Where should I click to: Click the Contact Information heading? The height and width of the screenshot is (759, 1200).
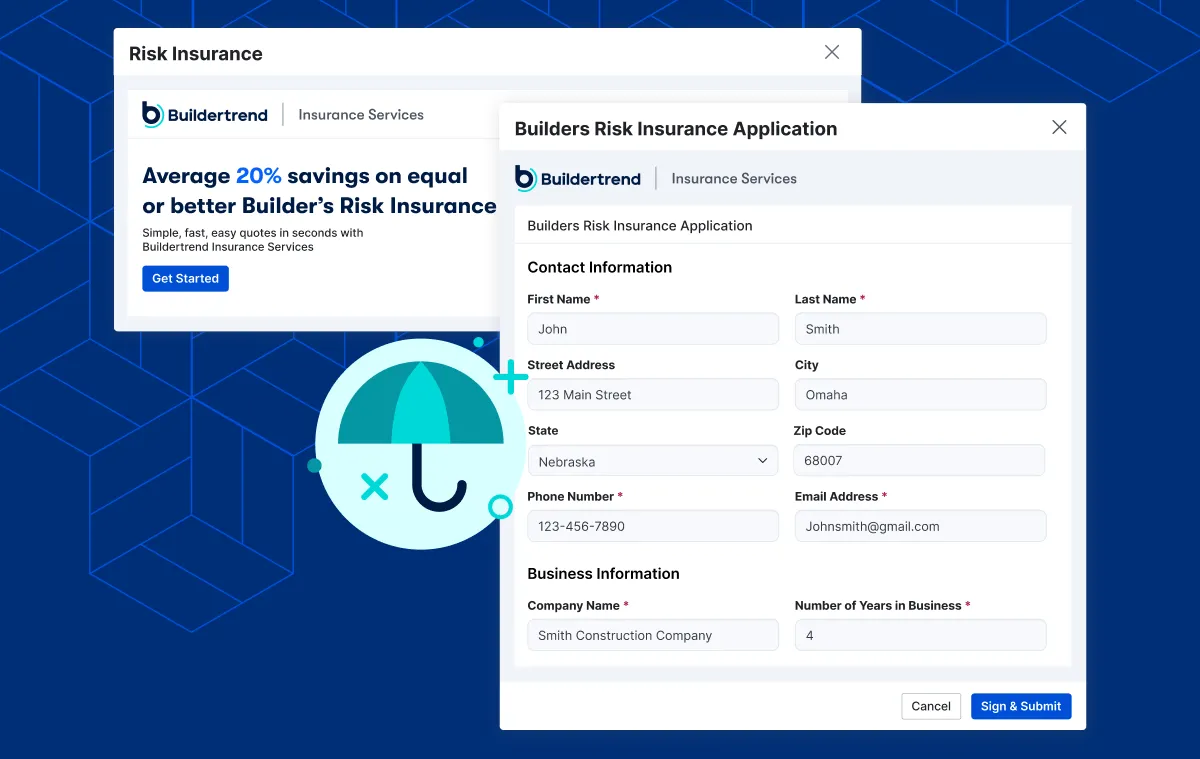[x=600, y=267]
